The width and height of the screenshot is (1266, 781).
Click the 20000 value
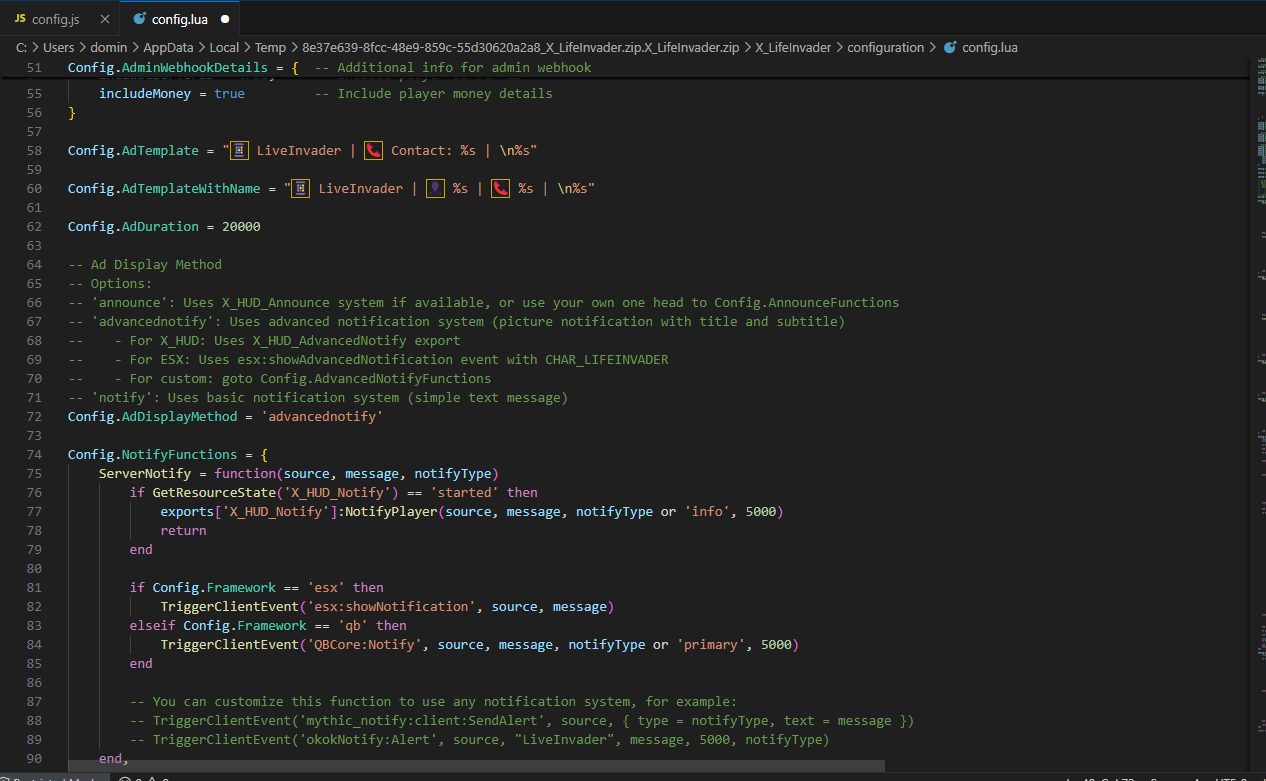(241, 227)
